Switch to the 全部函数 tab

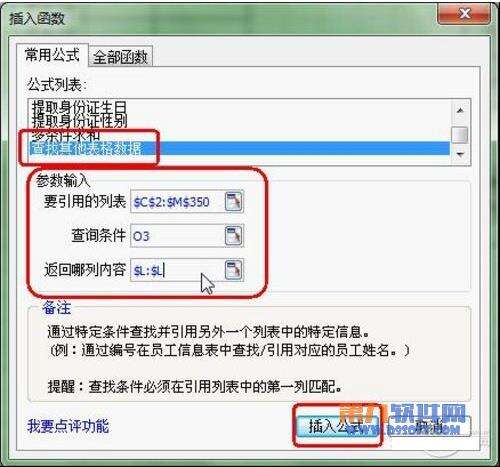120,57
